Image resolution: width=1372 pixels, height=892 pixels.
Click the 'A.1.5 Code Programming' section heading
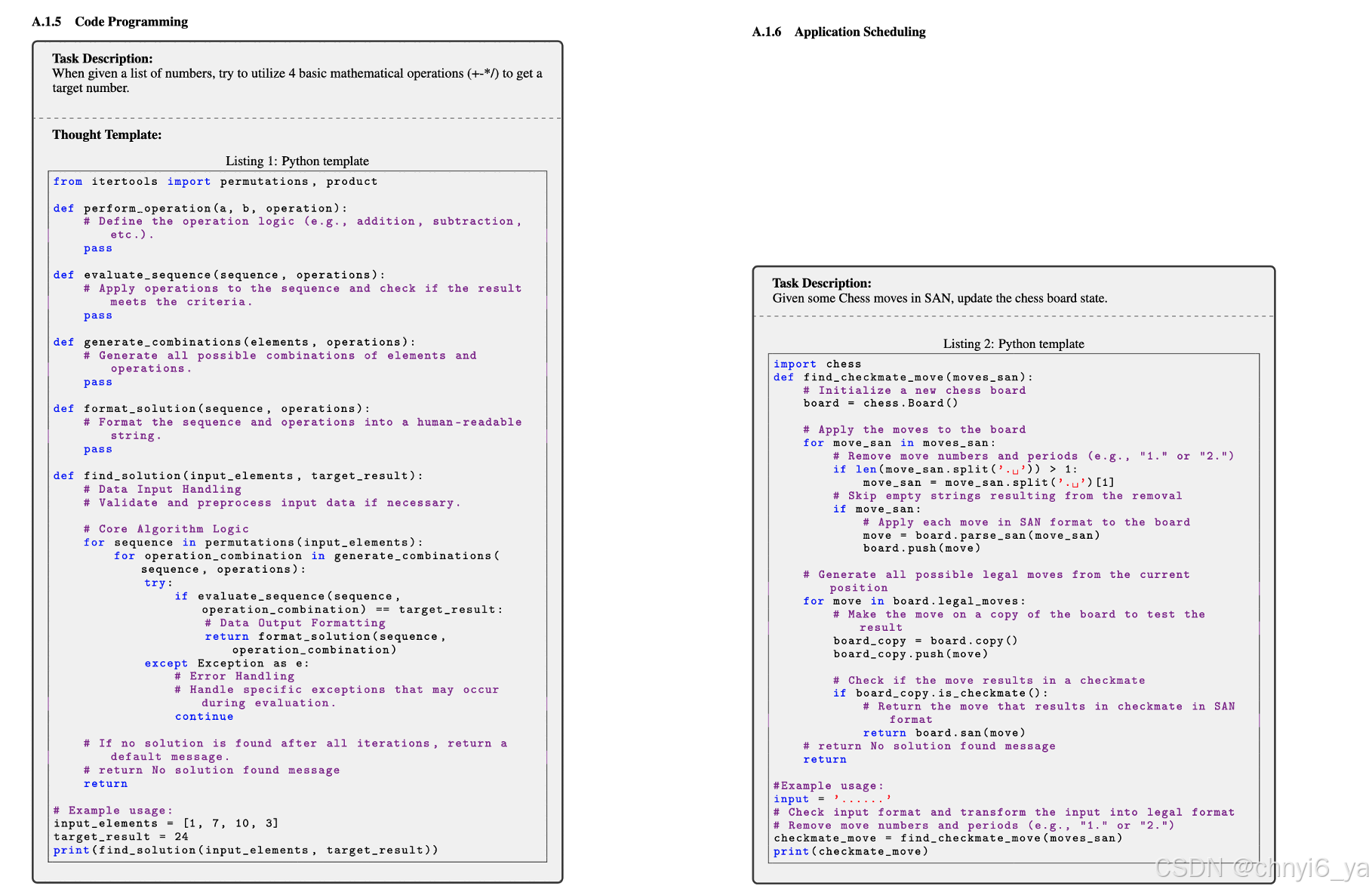pyautogui.click(x=109, y=21)
